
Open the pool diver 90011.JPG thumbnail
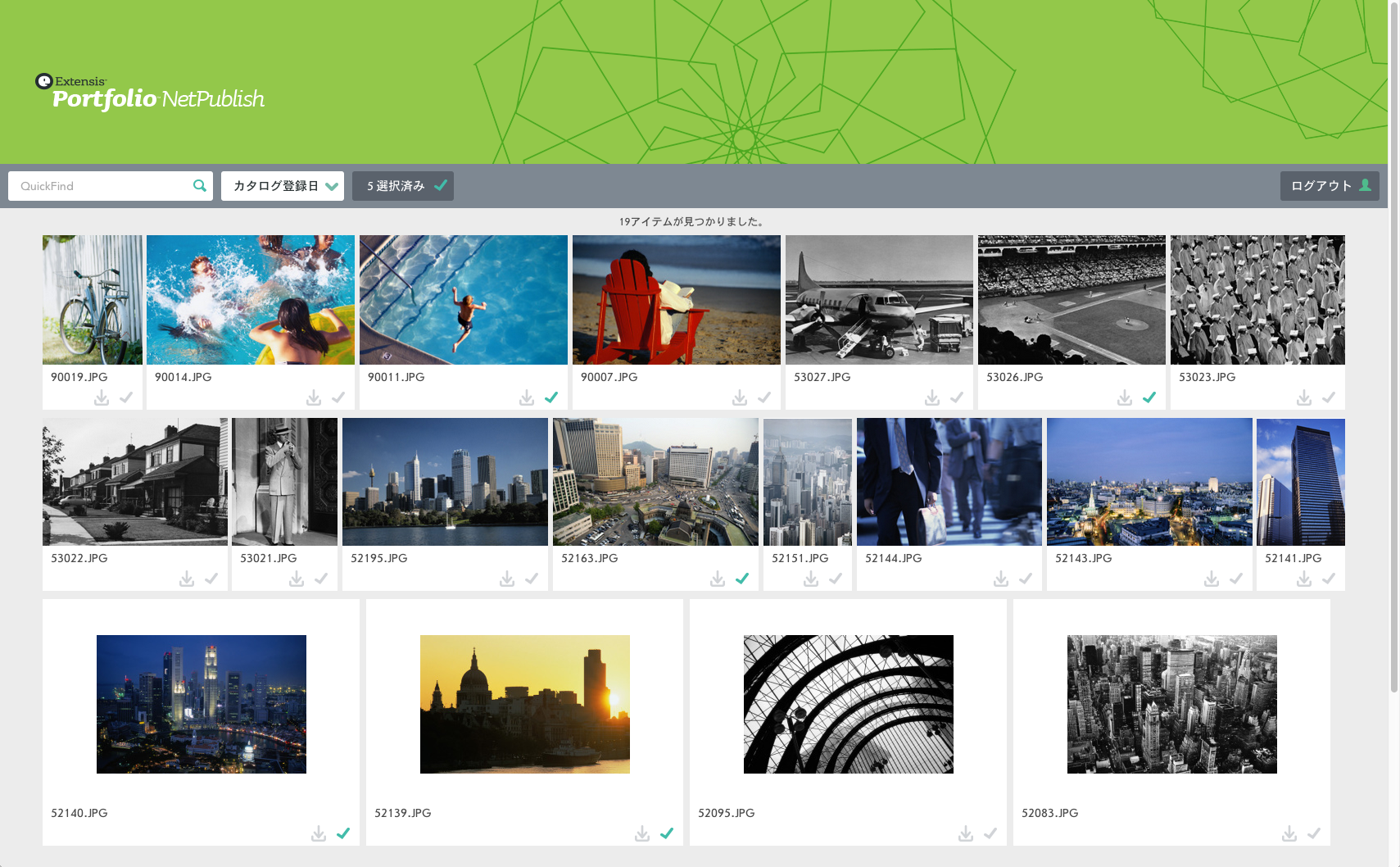point(464,300)
